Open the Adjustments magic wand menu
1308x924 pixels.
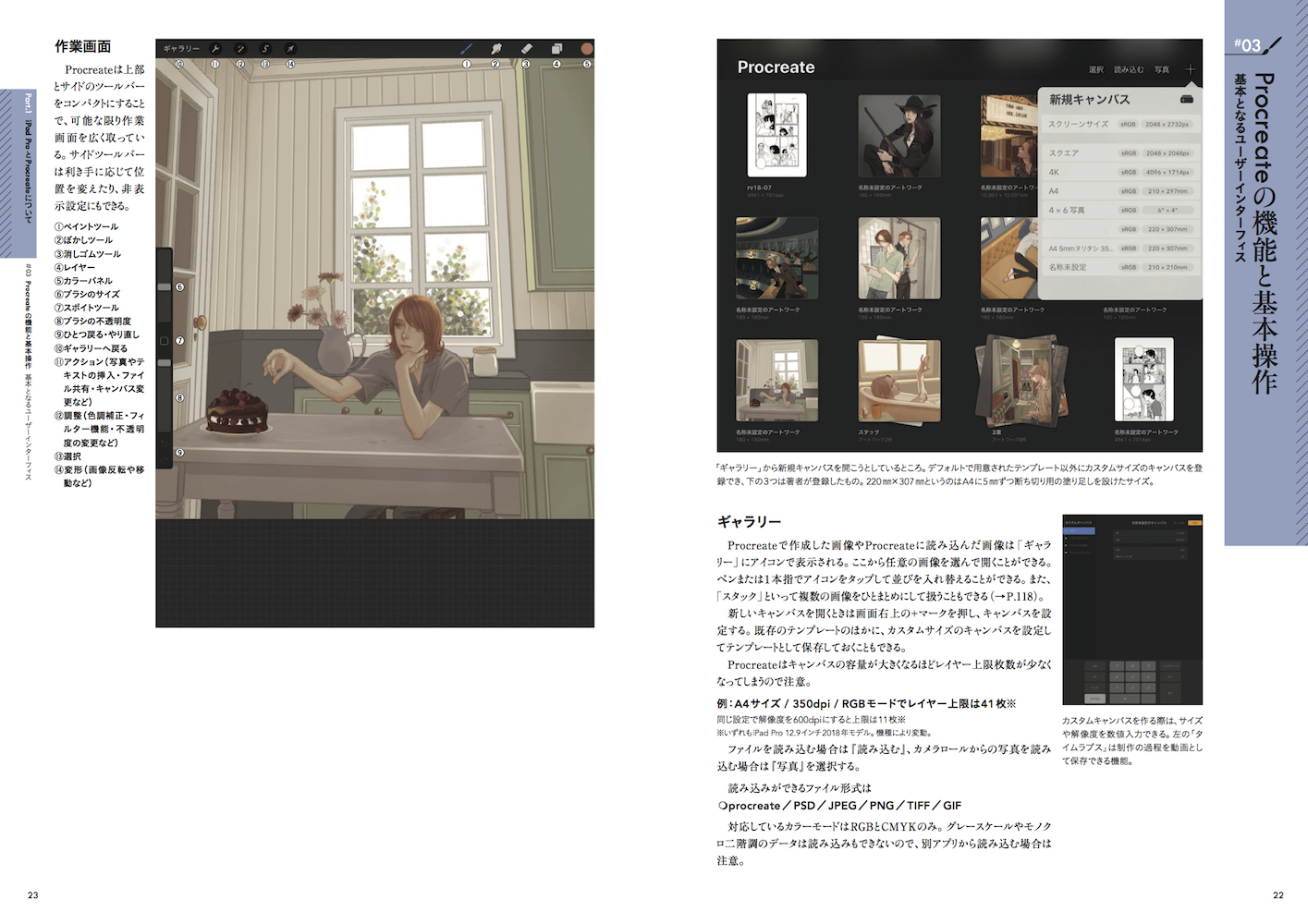point(240,49)
